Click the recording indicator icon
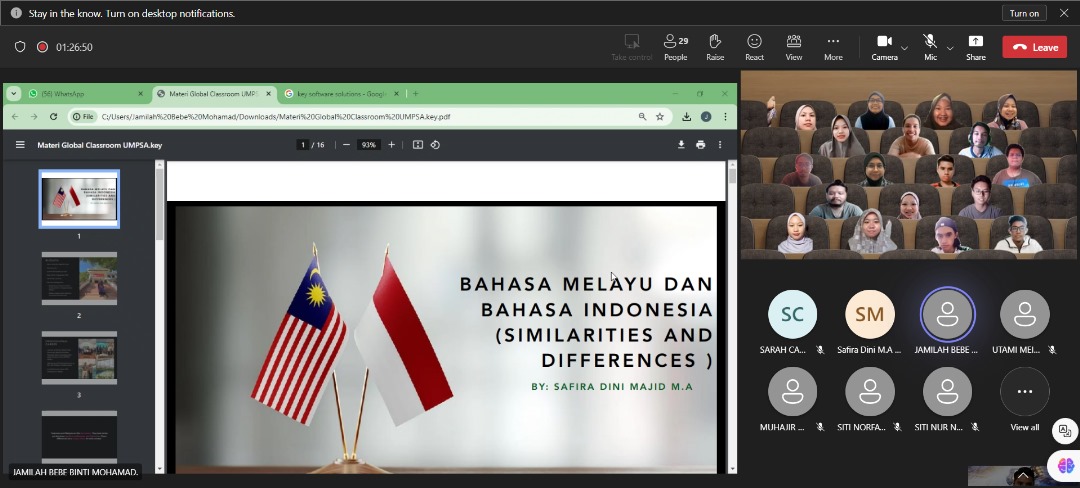This screenshot has width=1080, height=488. tap(42, 47)
